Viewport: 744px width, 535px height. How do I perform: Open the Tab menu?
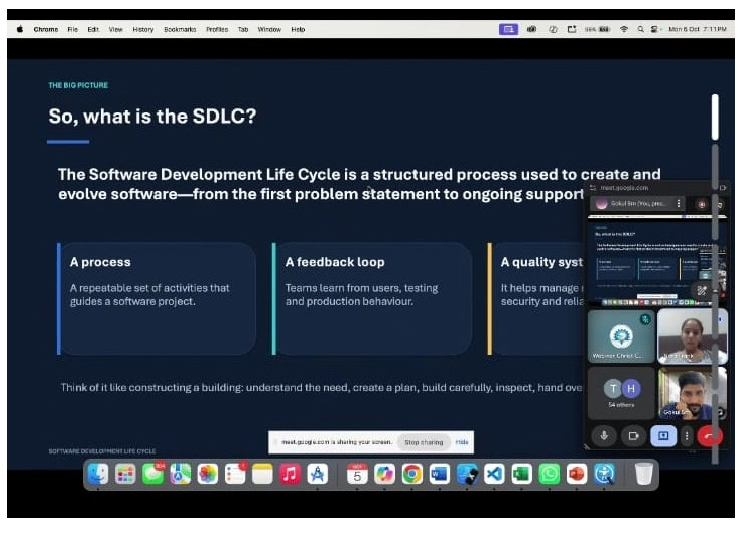point(243,29)
